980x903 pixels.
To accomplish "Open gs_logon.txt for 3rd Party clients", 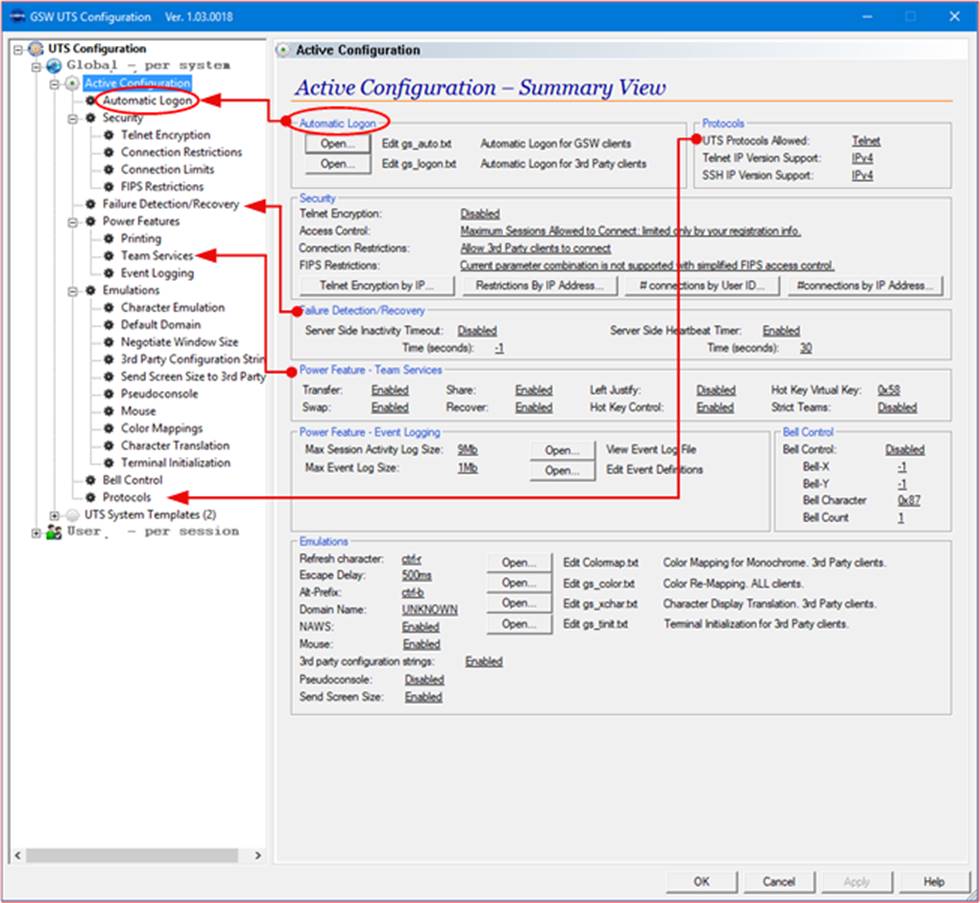I will tap(338, 164).
